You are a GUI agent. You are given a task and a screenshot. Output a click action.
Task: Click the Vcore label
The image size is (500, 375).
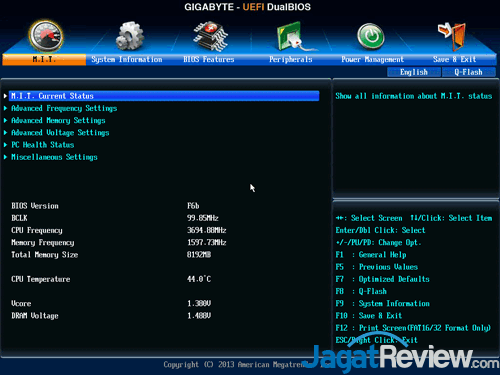(x=21, y=304)
